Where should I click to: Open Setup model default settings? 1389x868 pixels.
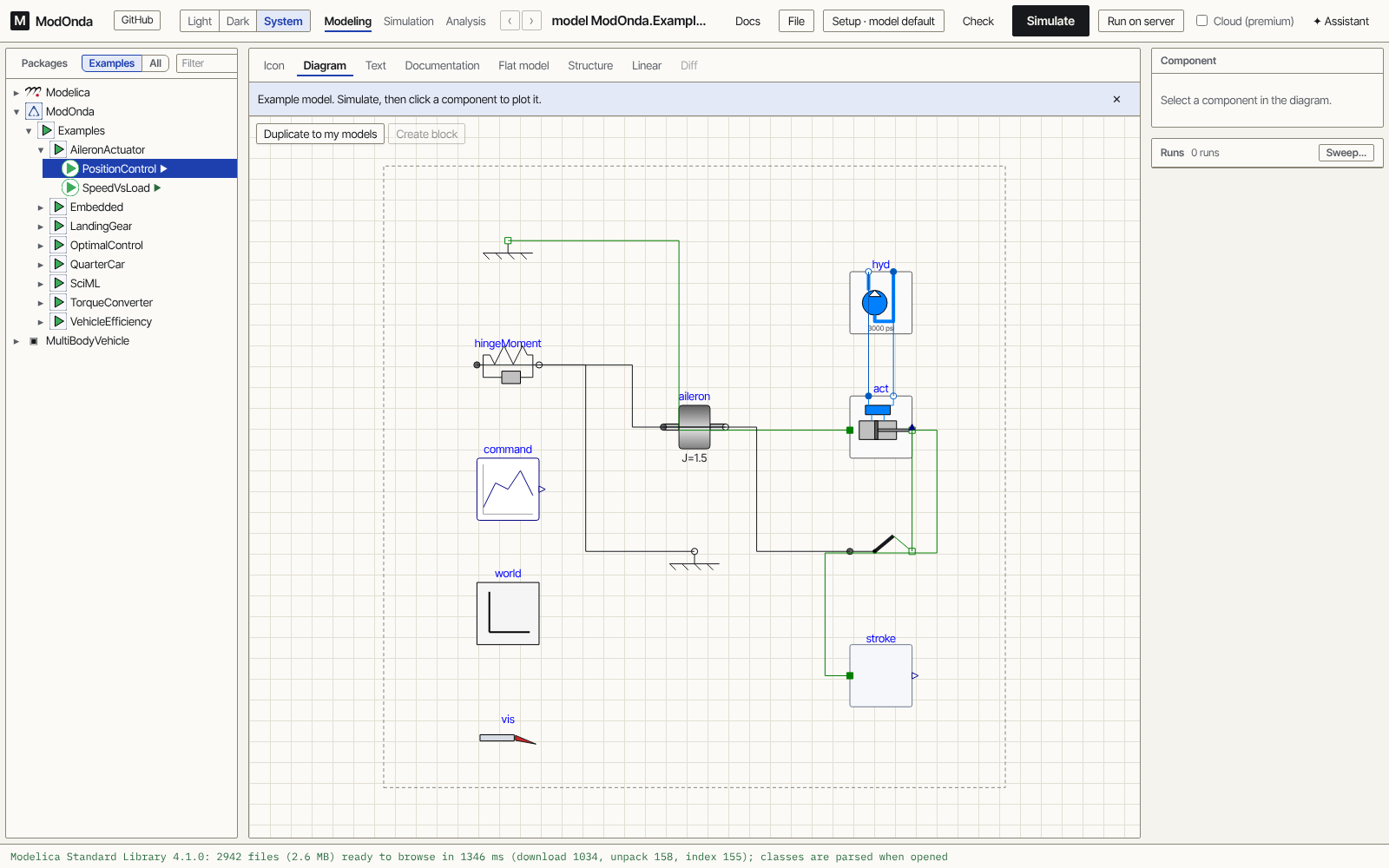pyautogui.click(x=883, y=21)
